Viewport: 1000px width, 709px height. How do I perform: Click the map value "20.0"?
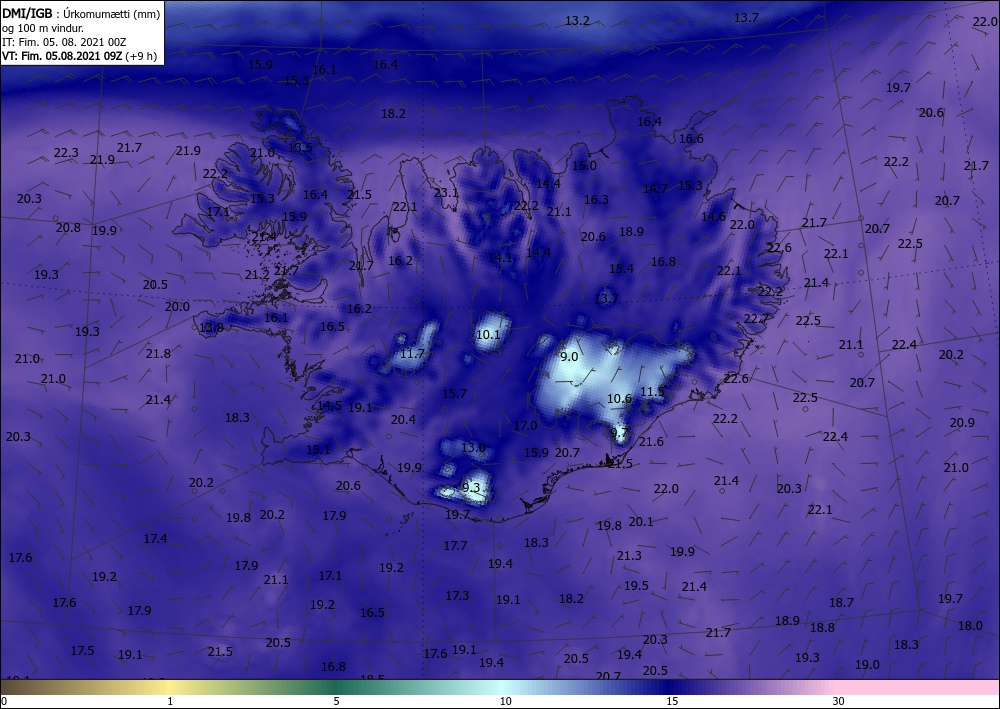pyautogui.click(x=177, y=307)
